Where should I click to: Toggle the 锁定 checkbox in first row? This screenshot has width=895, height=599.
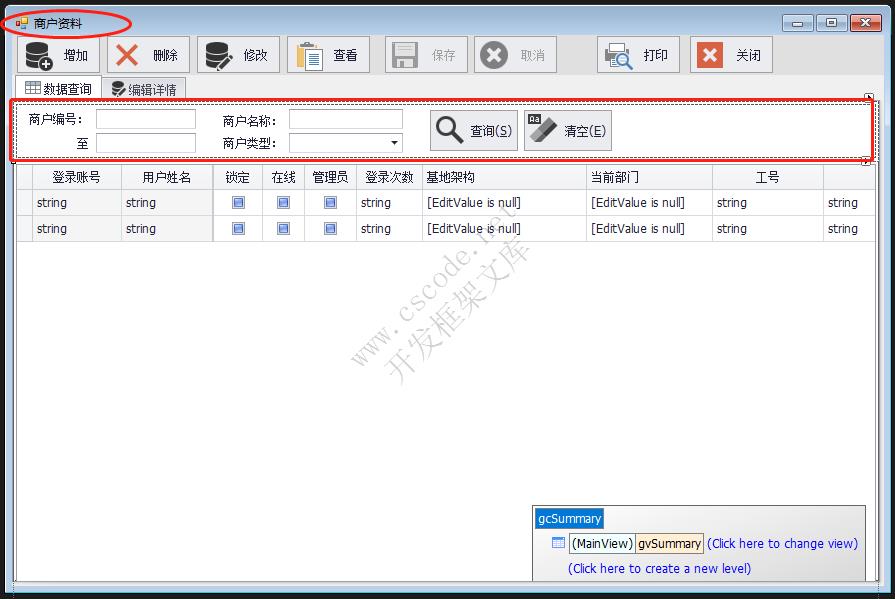[237, 202]
